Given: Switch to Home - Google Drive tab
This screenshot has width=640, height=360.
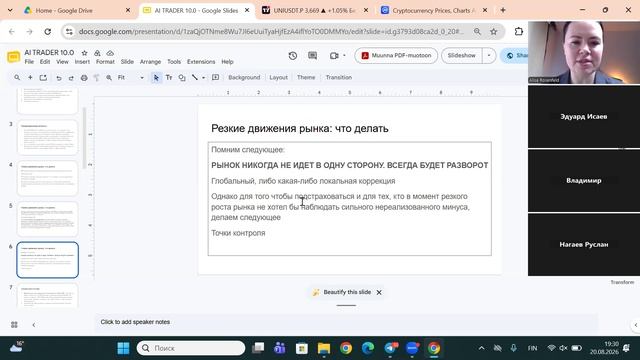Looking at the screenshot, I should coord(77,10).
